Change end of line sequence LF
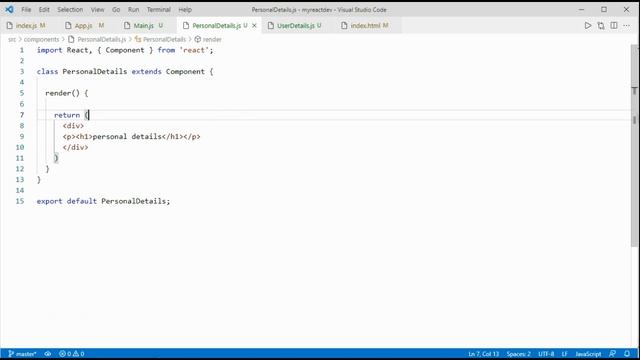The width and height of the screenshot is (640, 360). click(564, 354)
